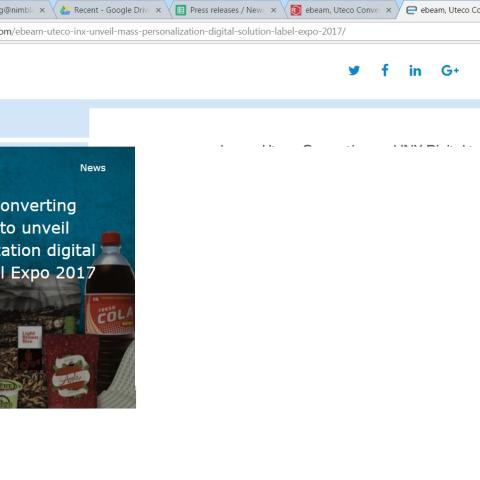The width and height of the screenshot is (480, 480).
Task: Switch to the Press releases spreadsheet tab
Action: [227, 10]
